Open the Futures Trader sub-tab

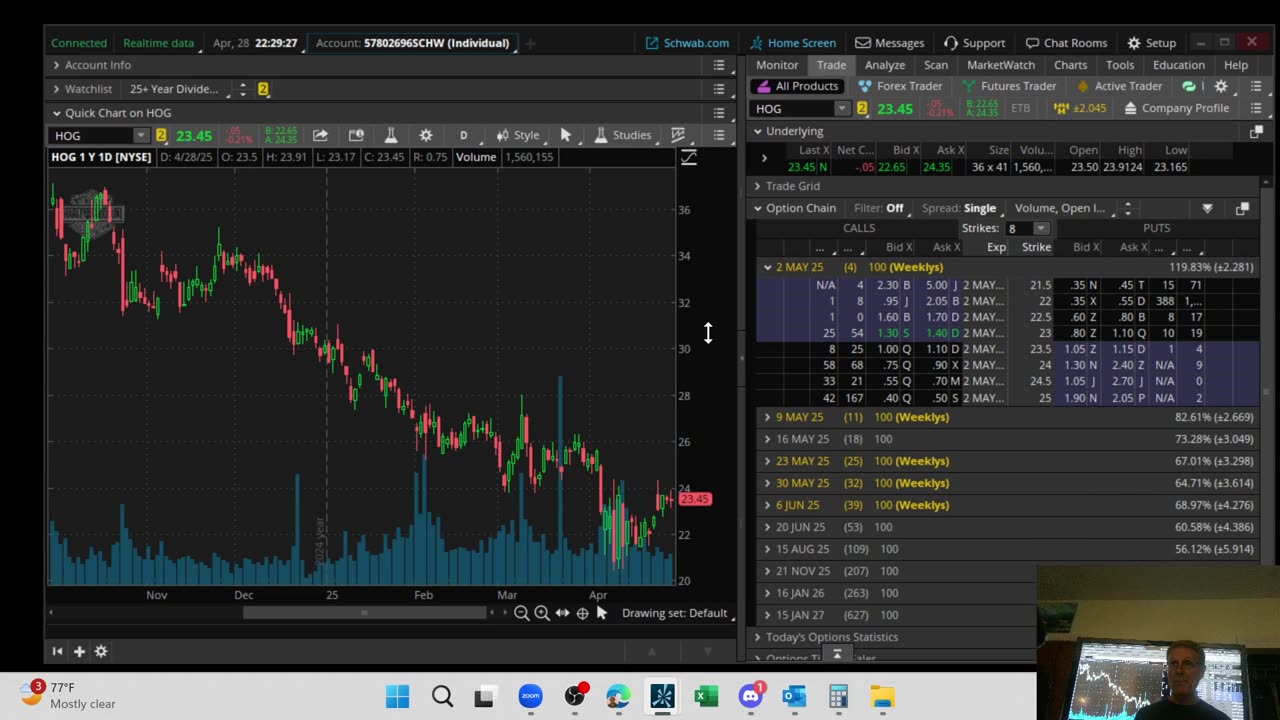1008,86
